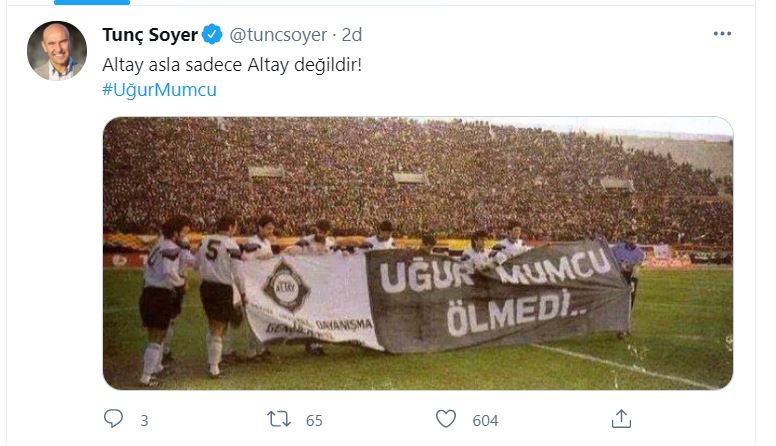Click the Uğur Mumcu Ölmedi banner text
Screen dimensions: 776x446
495,292
